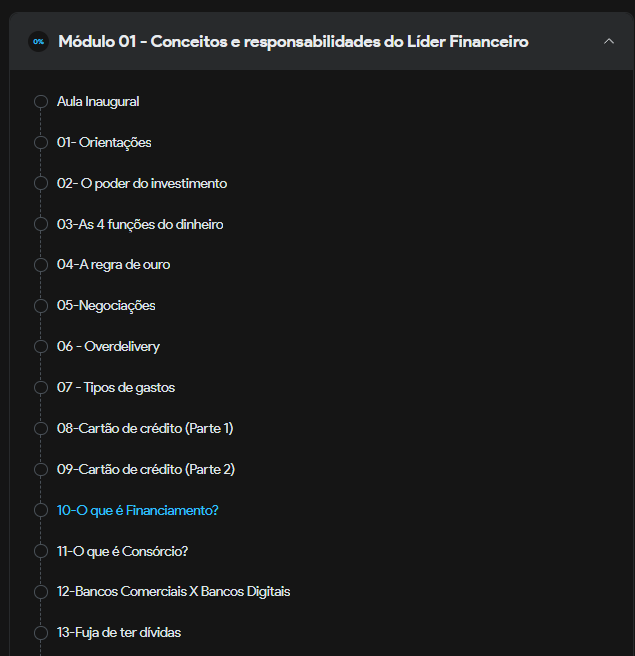Click circle marker for Tipos de gastos

point(41,387)
